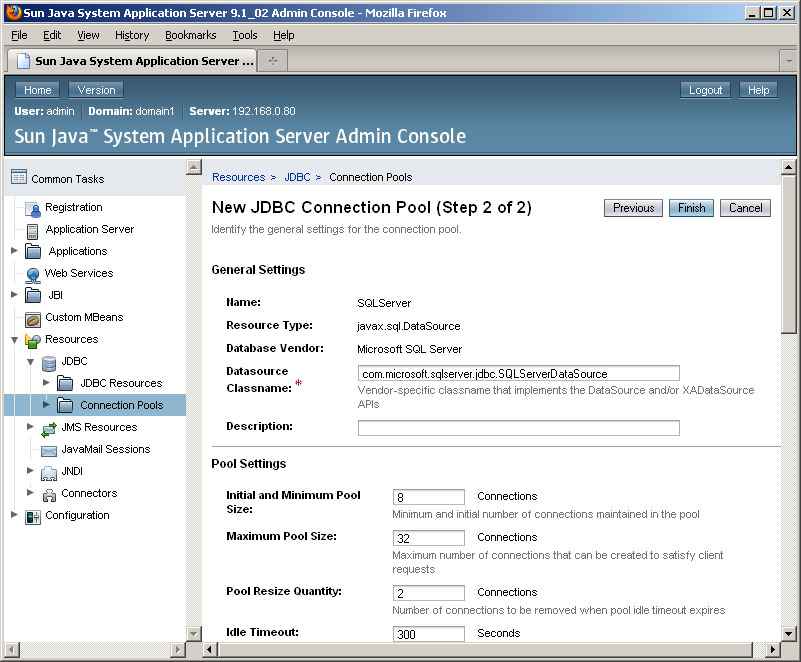Click the main content horizontal scroll right arrow

click(772, 650)
